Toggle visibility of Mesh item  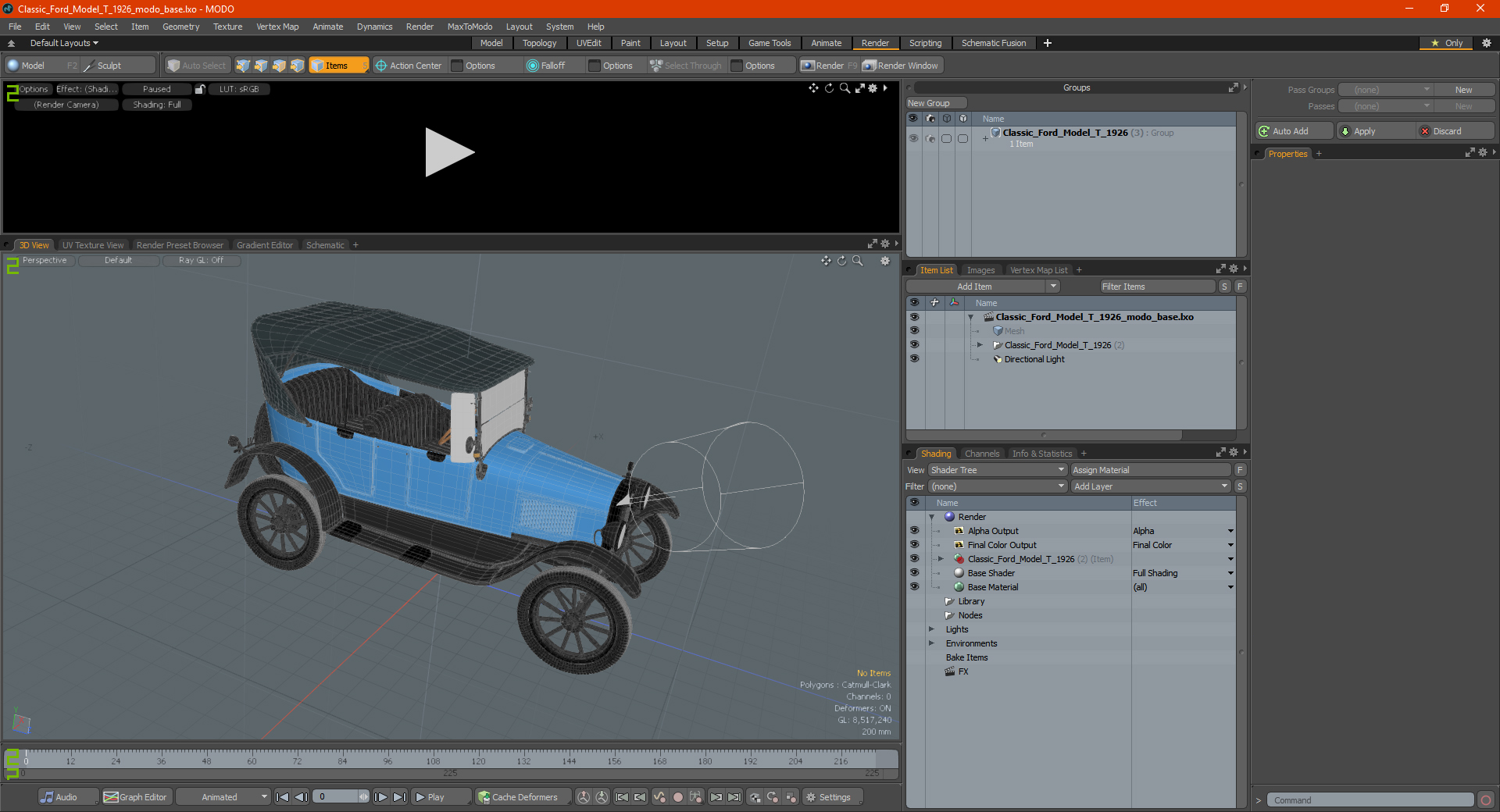914,331
